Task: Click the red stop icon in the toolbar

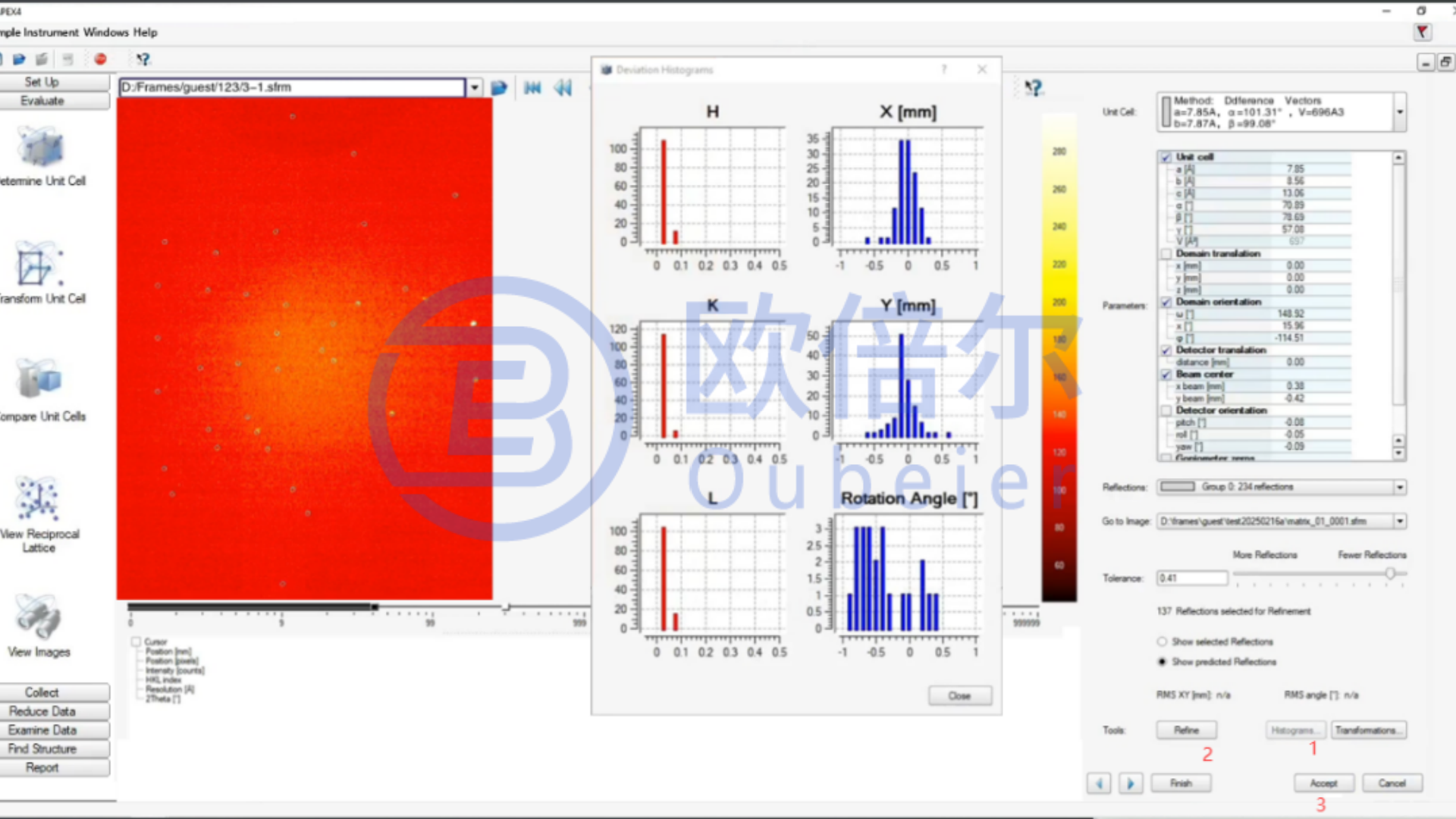Action: coord(100,59)
